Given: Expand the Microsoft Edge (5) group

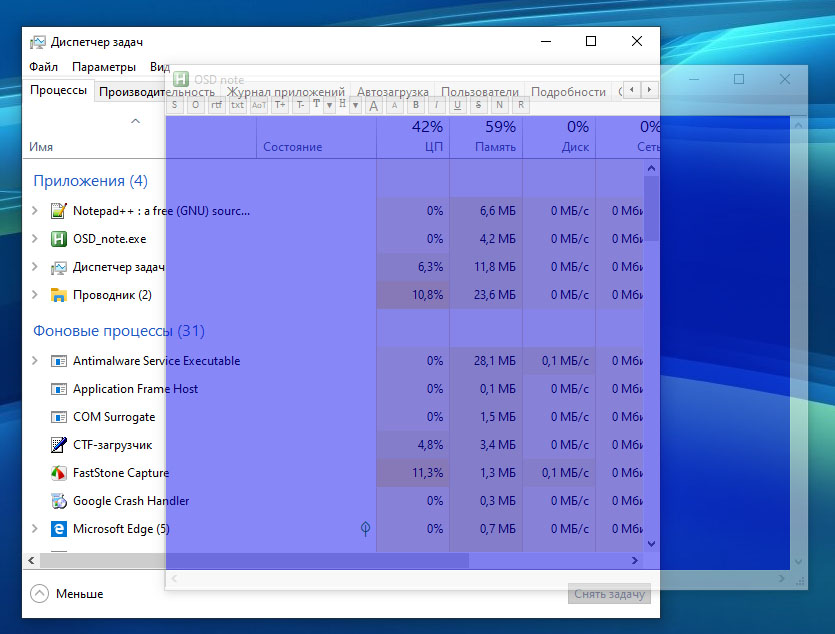Looking at the screenshot, I should pos(35,529).
